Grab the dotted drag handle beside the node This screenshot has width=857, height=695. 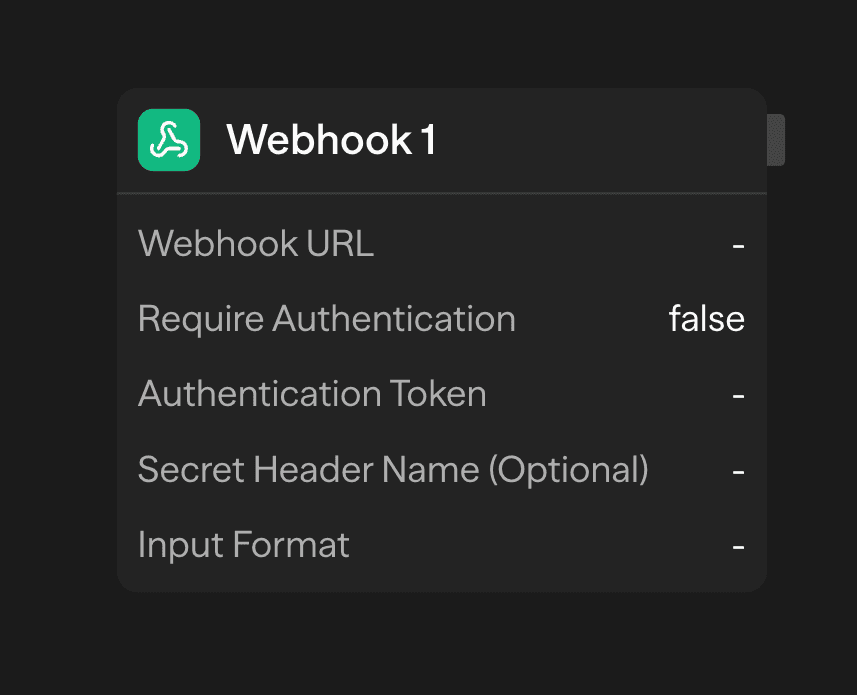(777, 140)
